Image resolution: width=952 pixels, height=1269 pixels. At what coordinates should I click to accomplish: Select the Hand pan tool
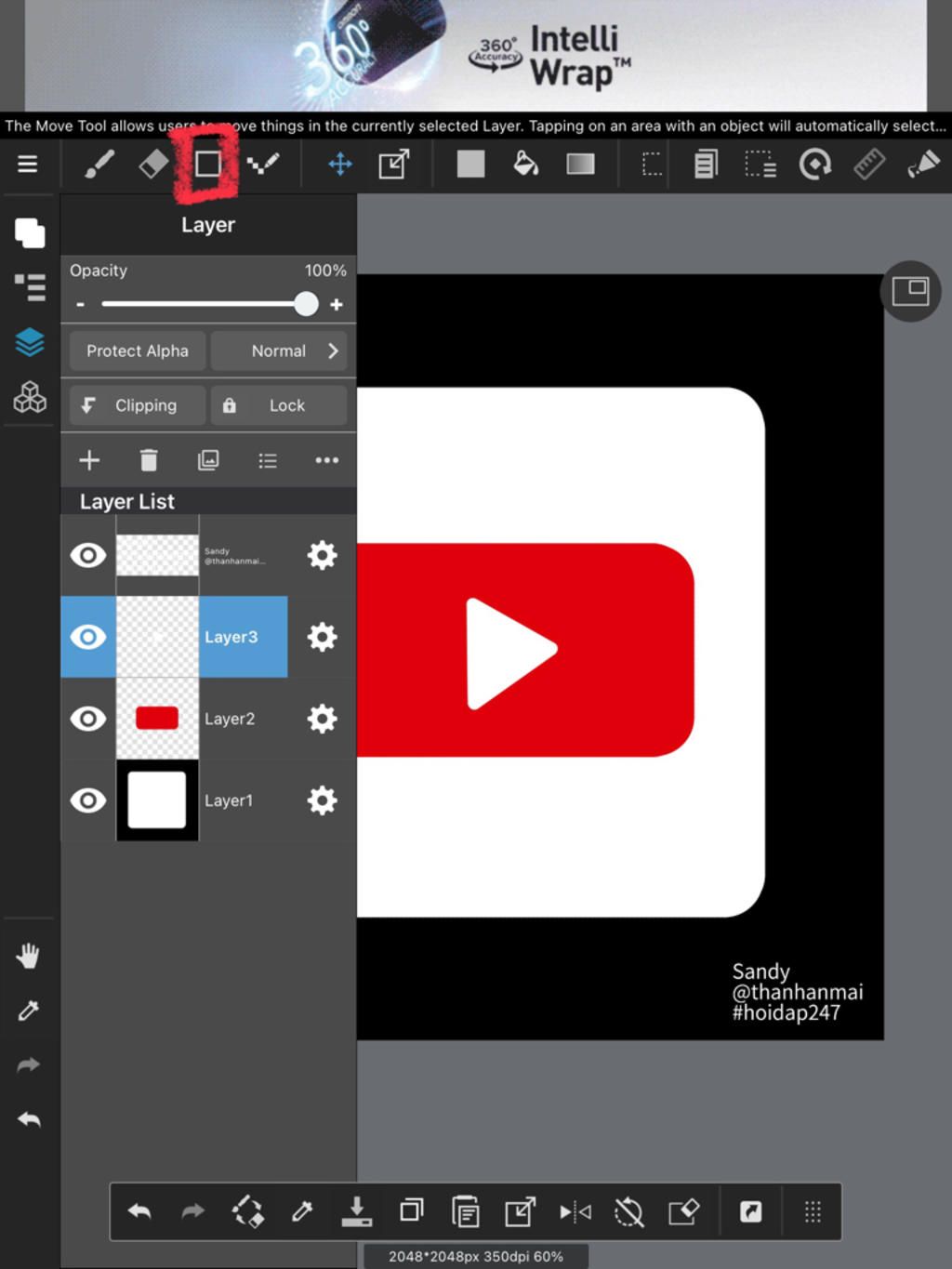click(28, 956)
